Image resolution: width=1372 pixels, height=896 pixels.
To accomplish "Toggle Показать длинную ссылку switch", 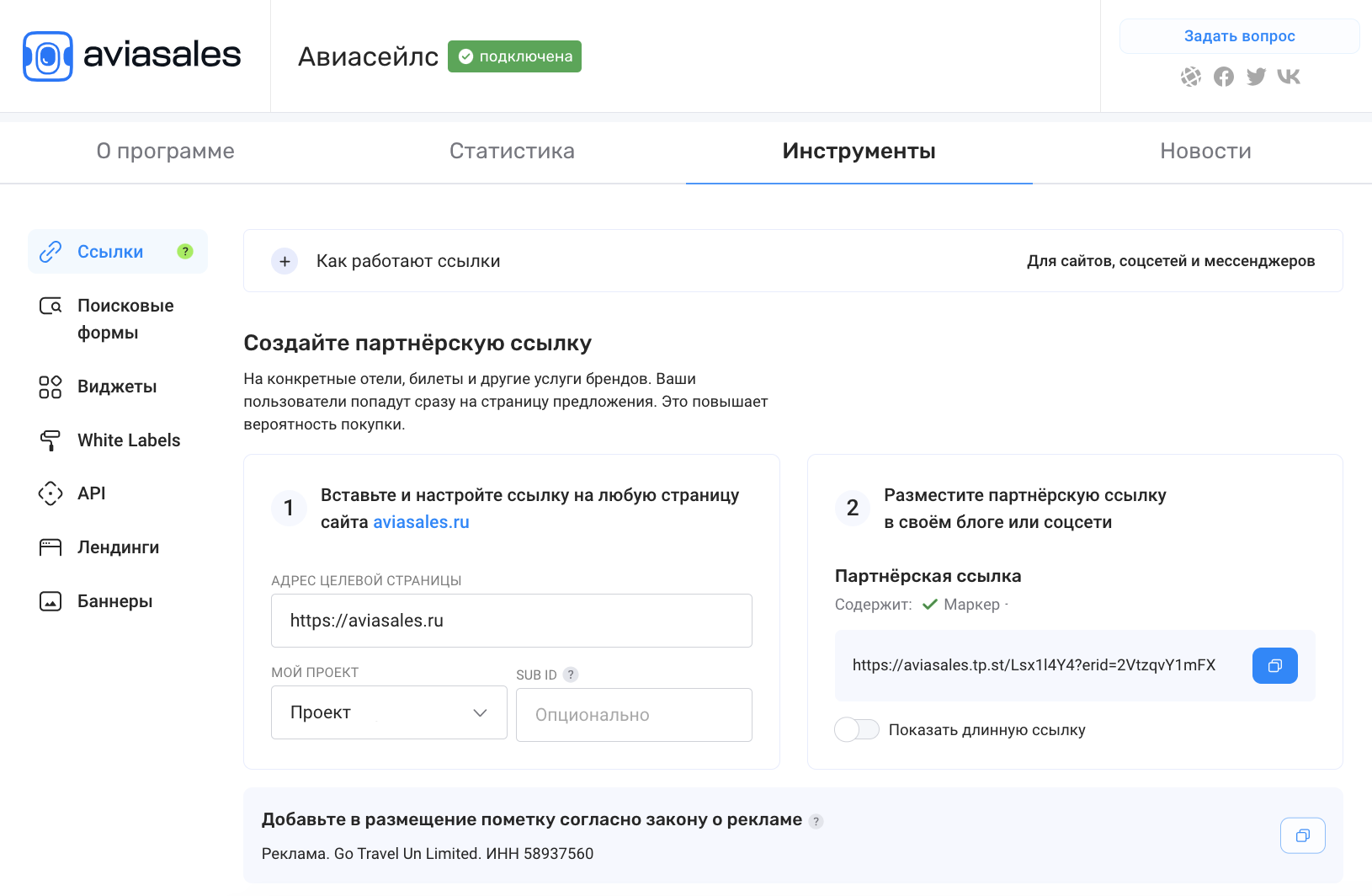I will click(x=857, y=729).
